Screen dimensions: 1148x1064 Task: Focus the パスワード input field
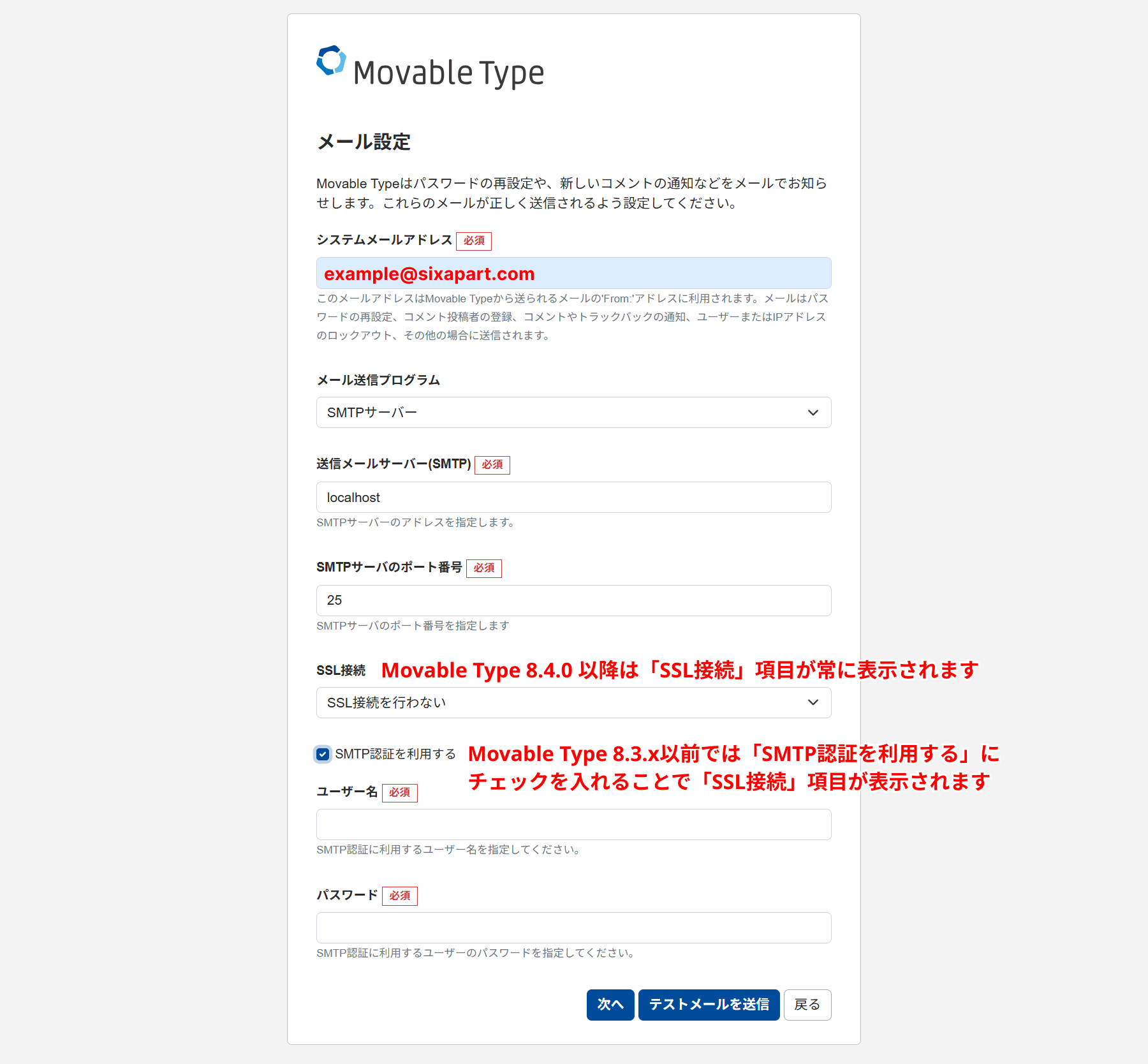[x=573, y=928]
